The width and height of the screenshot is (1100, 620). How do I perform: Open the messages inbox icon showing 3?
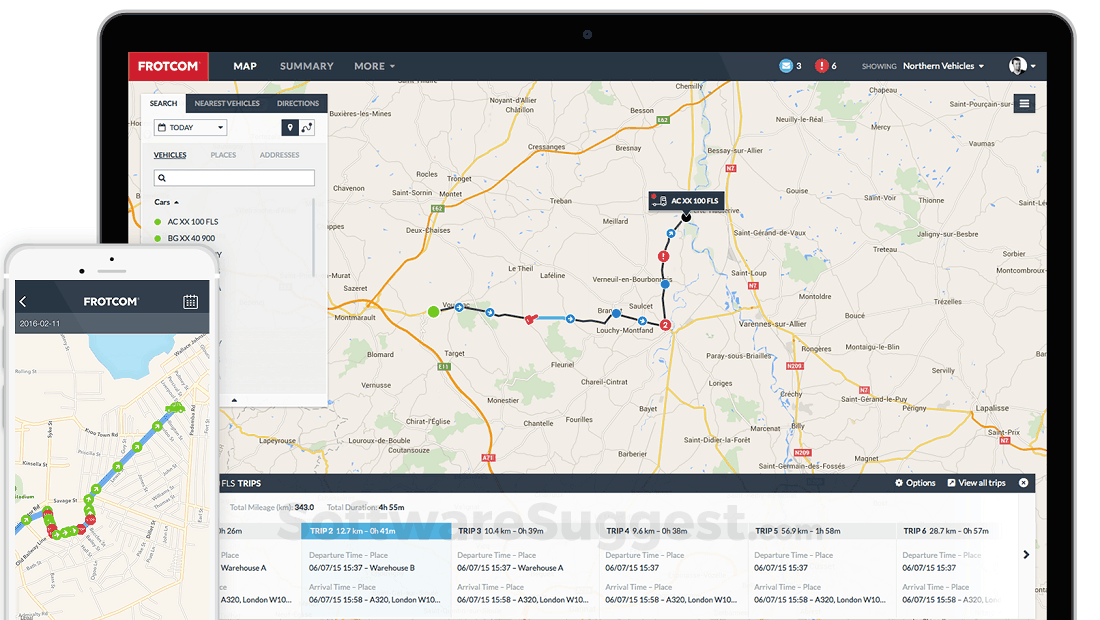tap(787, 65)
